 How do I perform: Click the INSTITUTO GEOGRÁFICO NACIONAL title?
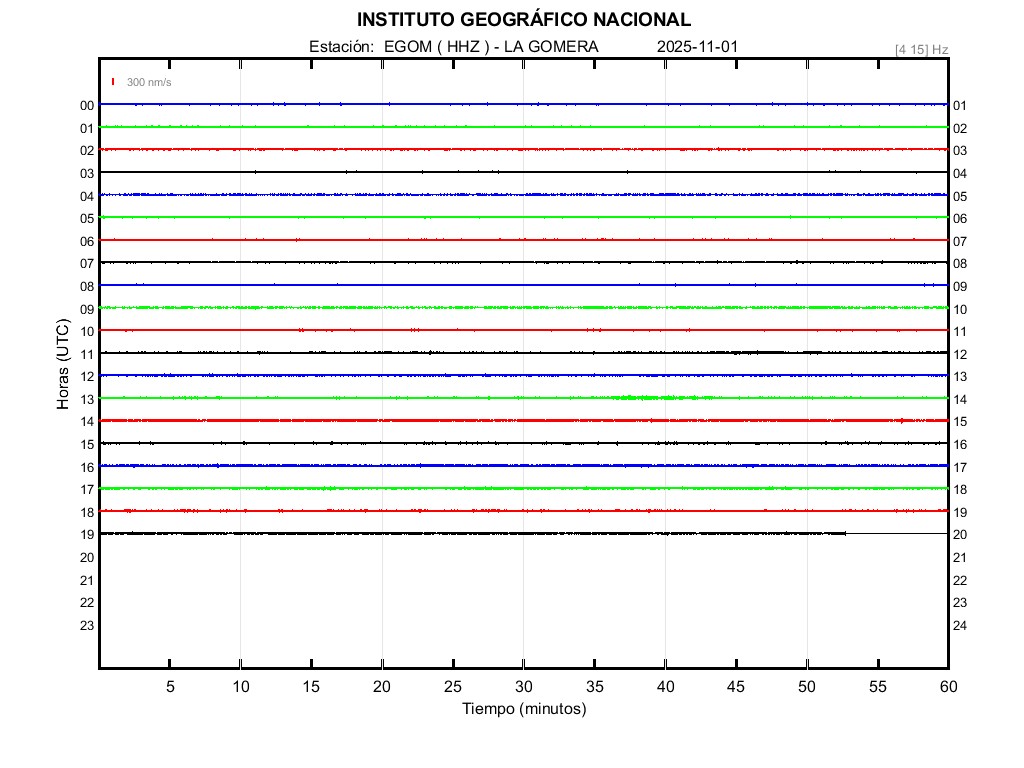point(523,20)
